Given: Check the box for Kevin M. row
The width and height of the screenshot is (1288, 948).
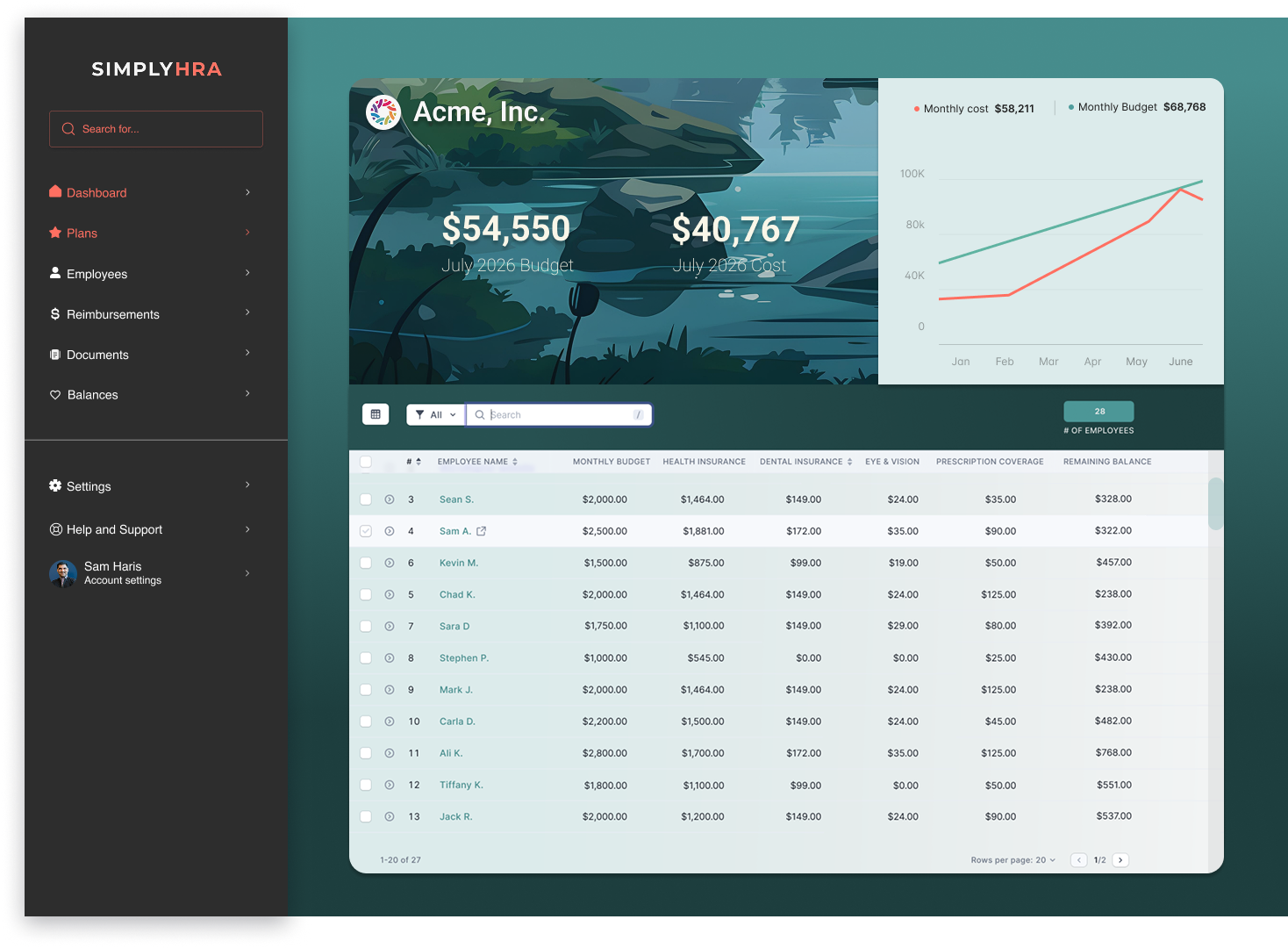Looking at the screenshot, I should 366,563.
